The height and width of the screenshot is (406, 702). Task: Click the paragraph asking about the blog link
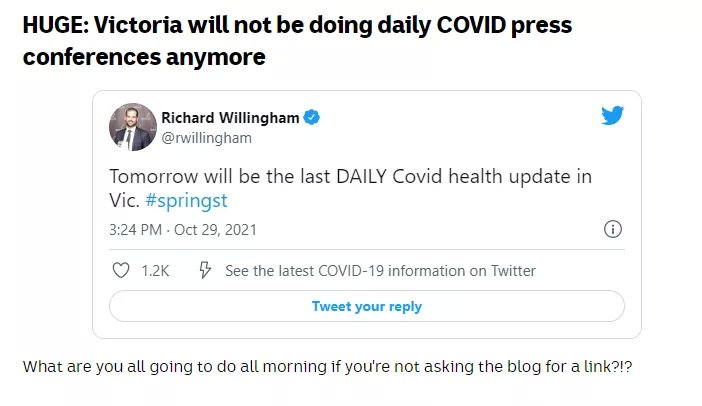pyautogui.click(x=327, y=367)
